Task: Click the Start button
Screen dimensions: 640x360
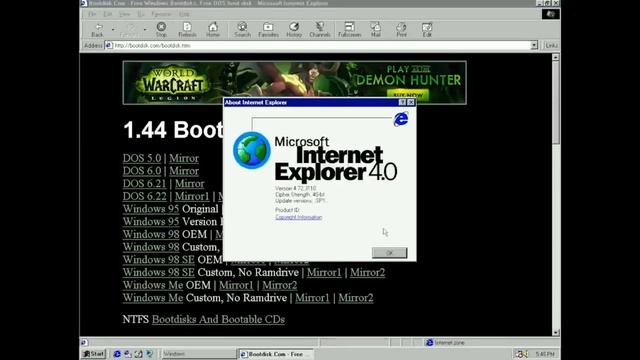Action: (x=93, y=354)
